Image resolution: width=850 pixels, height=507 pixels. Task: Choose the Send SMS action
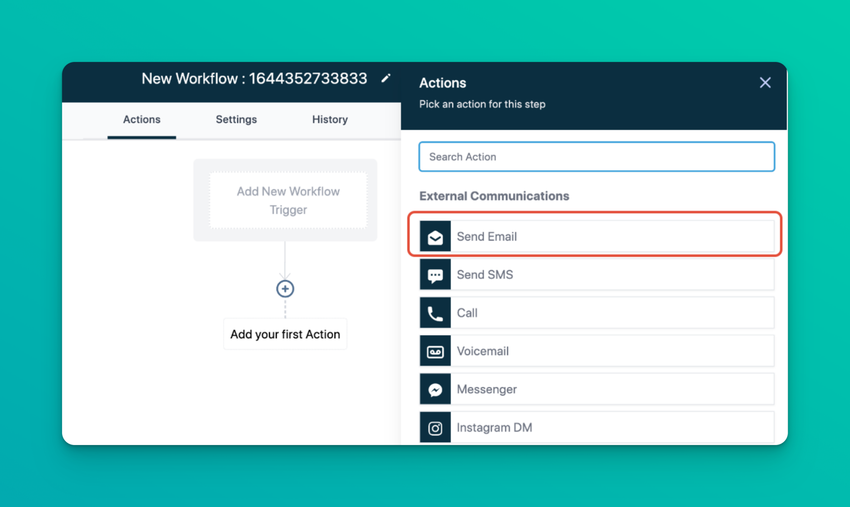(x=597, y=274)
